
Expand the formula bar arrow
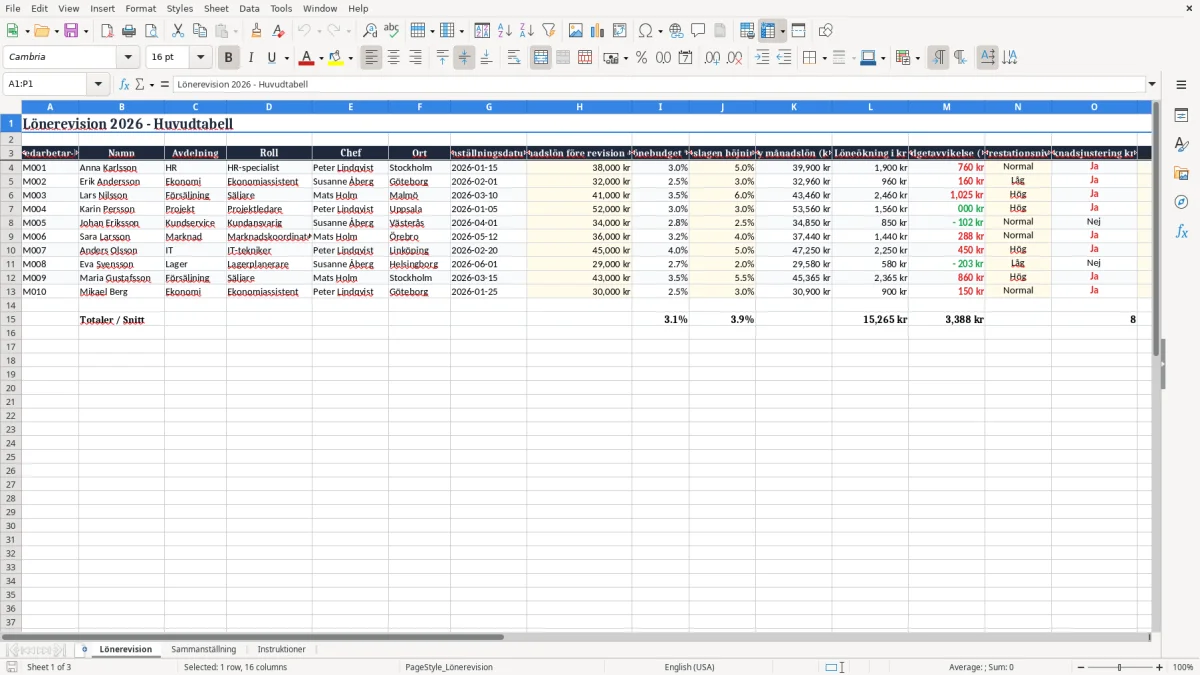[1152, 84]
